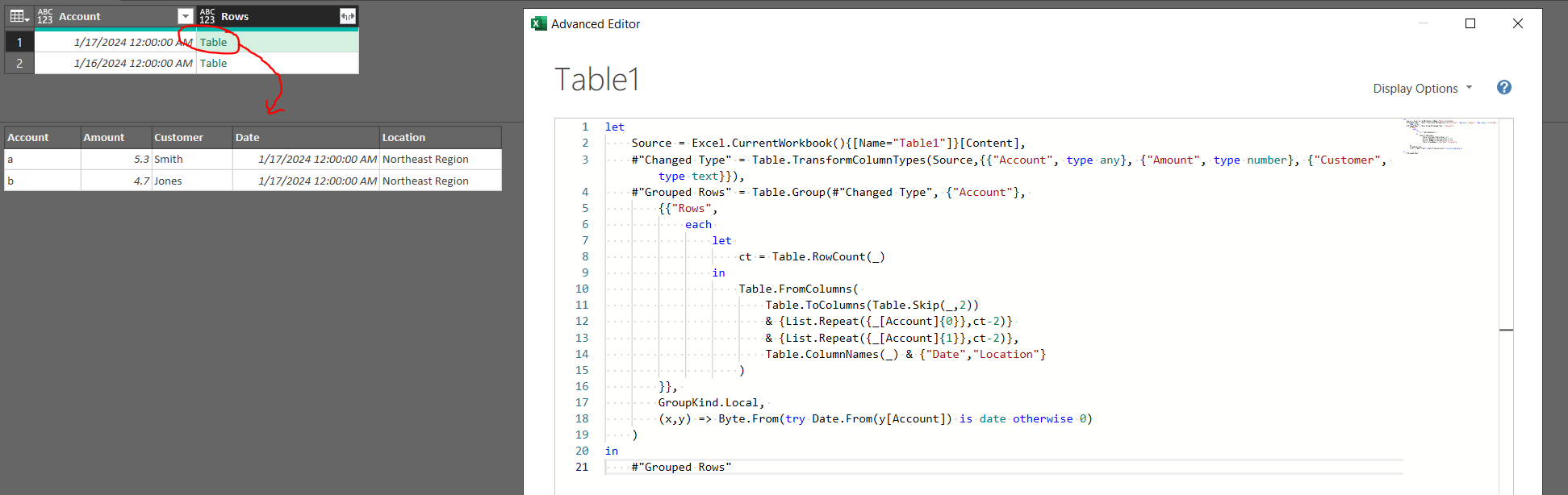Click line number 4 in code editor

[585, 192]
